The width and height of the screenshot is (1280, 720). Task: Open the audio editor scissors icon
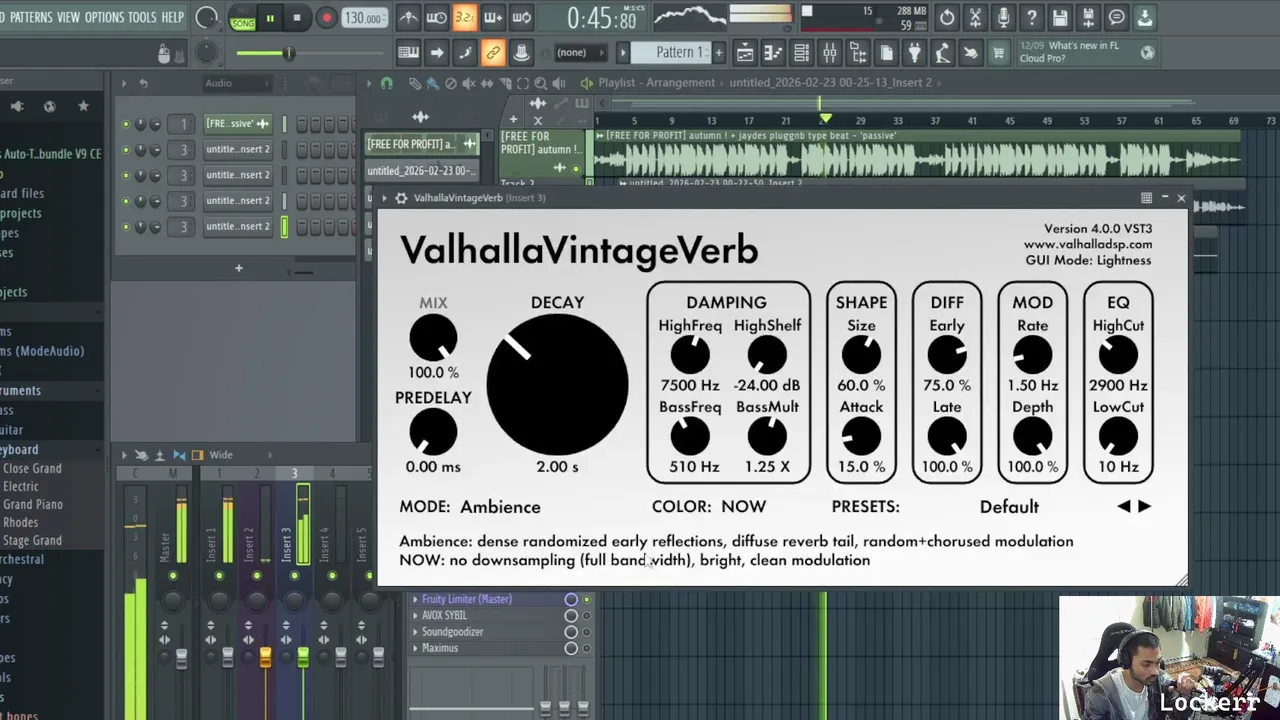coord(976,18)
